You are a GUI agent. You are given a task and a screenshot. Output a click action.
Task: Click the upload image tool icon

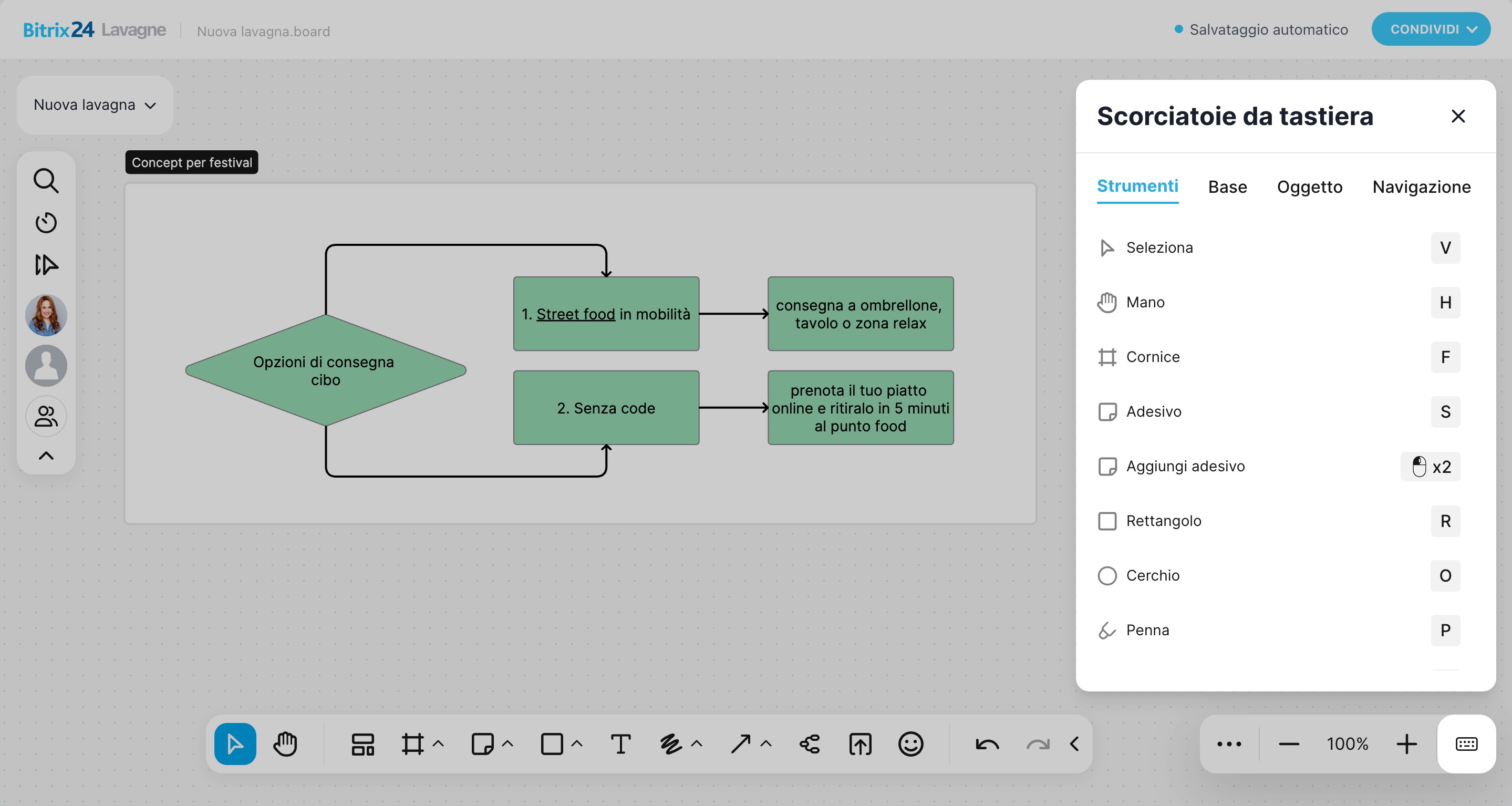(860, 744)
